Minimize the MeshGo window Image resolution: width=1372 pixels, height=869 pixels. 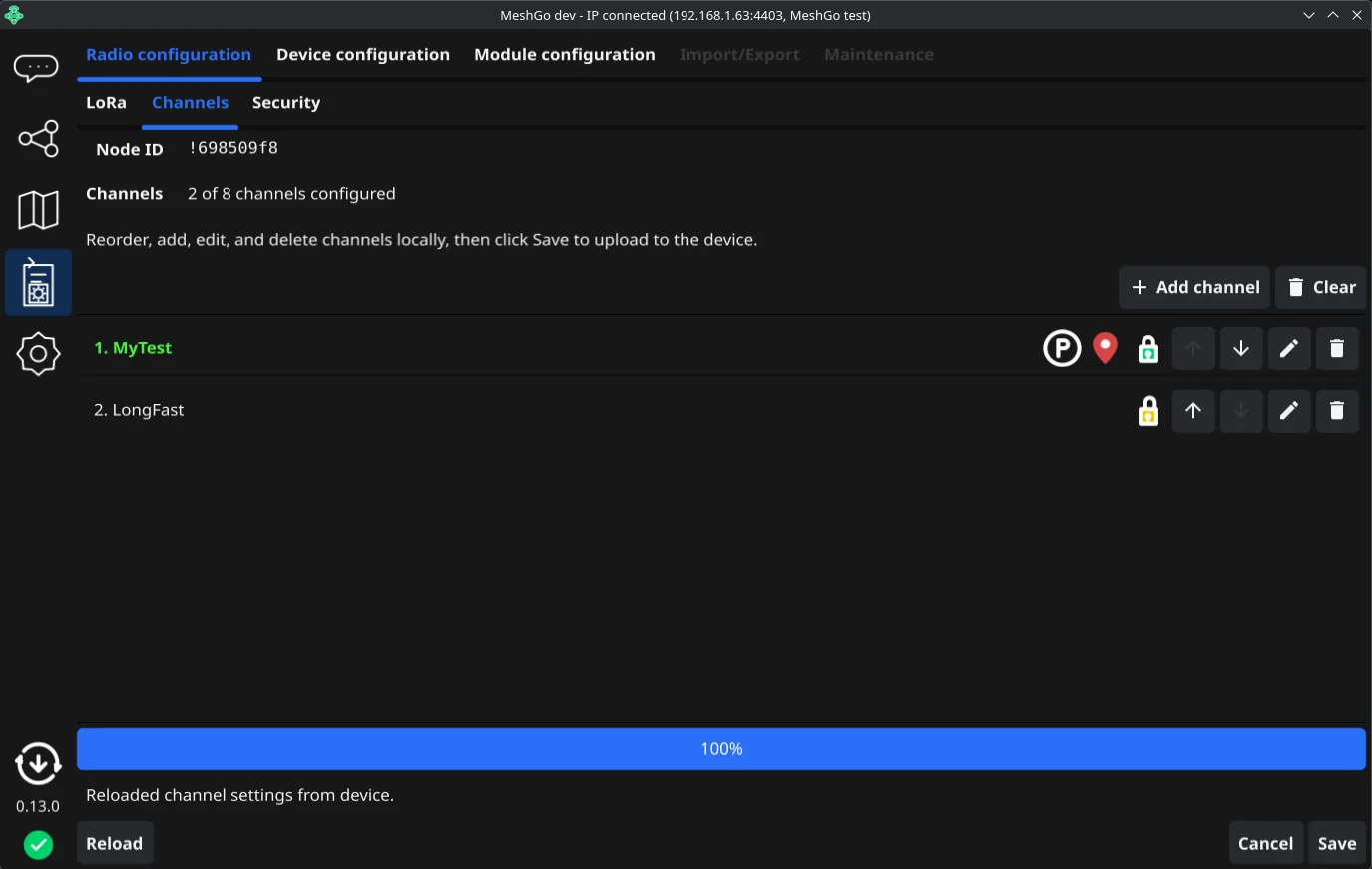coord(1309,15)
